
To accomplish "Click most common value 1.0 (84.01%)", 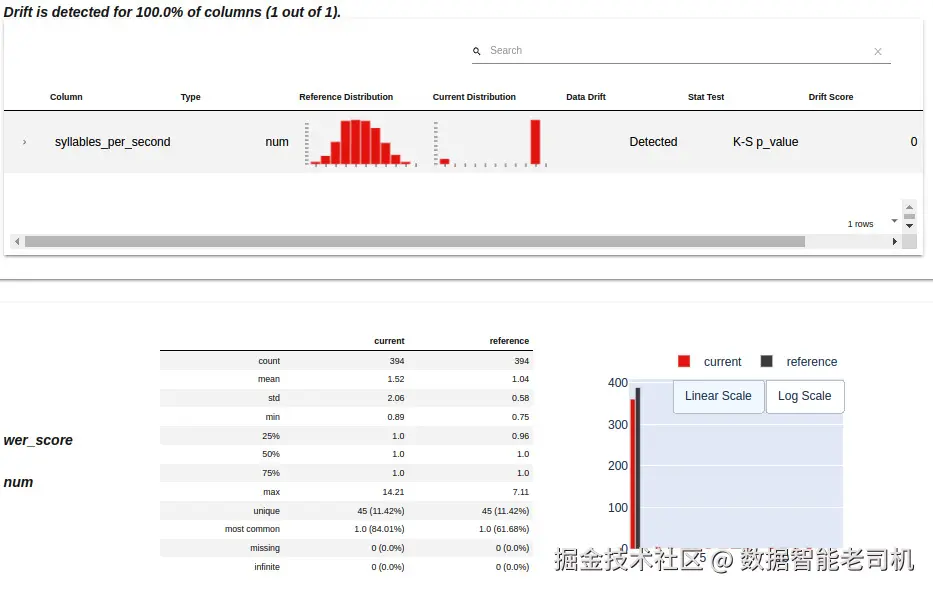I will click(379, 529).
